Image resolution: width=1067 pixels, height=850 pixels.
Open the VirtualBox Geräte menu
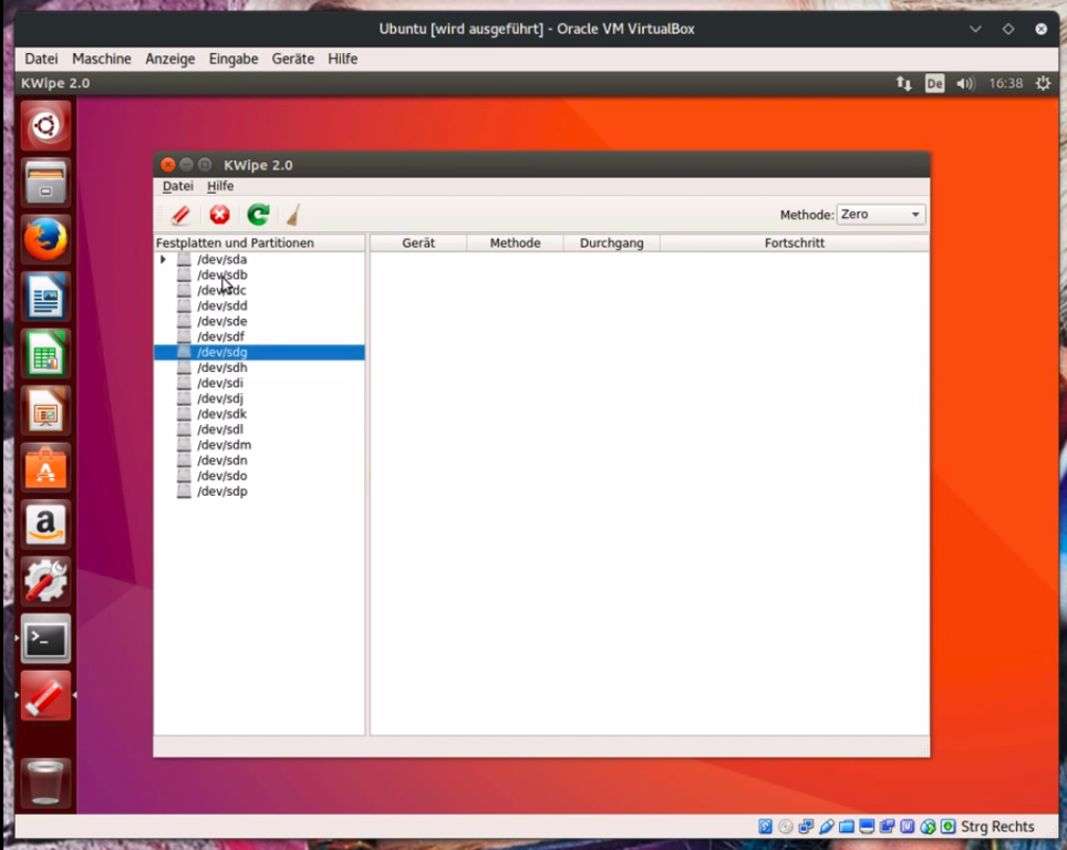tap(292, 59)
